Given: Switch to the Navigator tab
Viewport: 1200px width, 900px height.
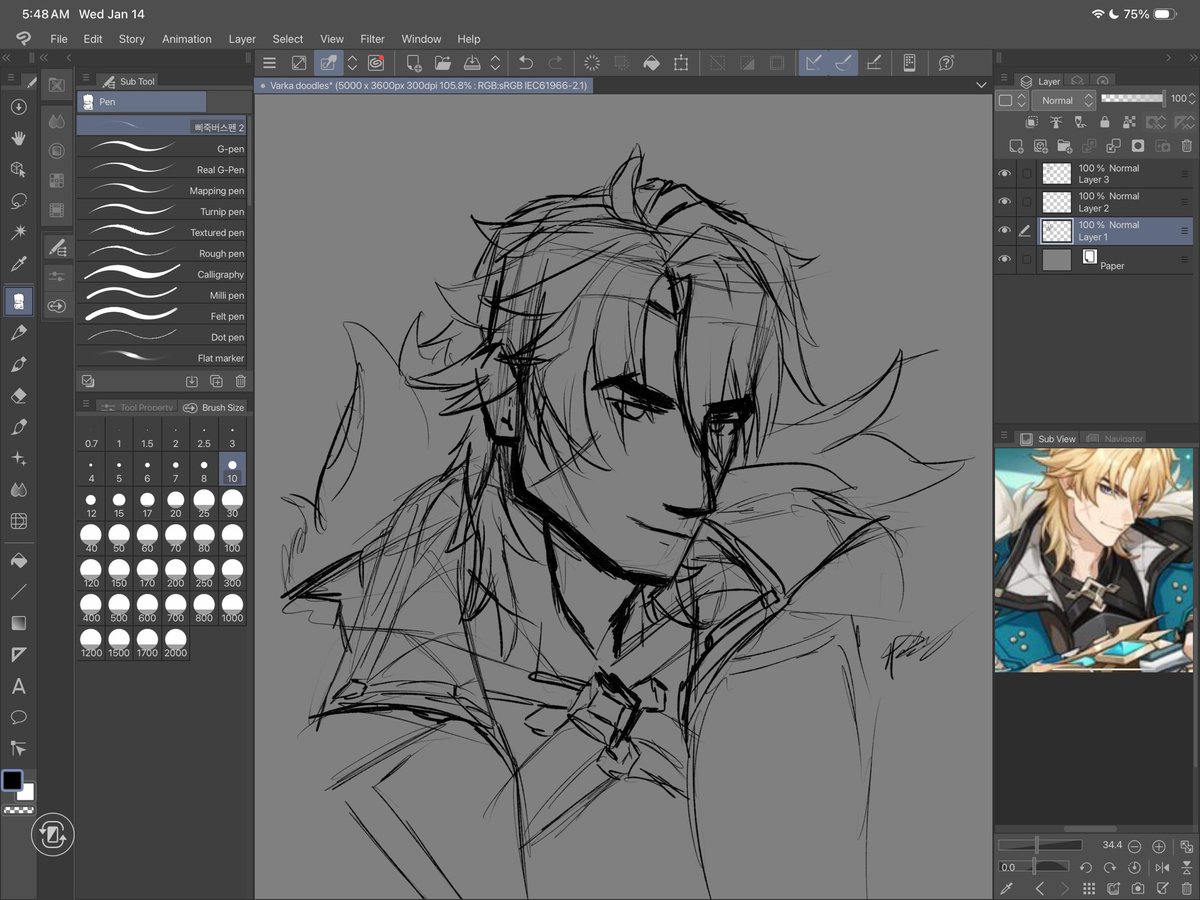Looking at the screenshot, I should [1114, 438].
